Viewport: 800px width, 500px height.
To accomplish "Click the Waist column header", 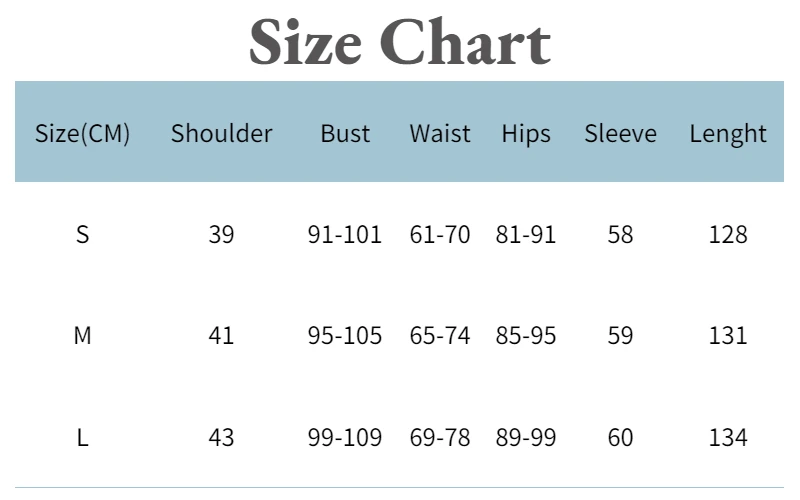I will (440, 134).
